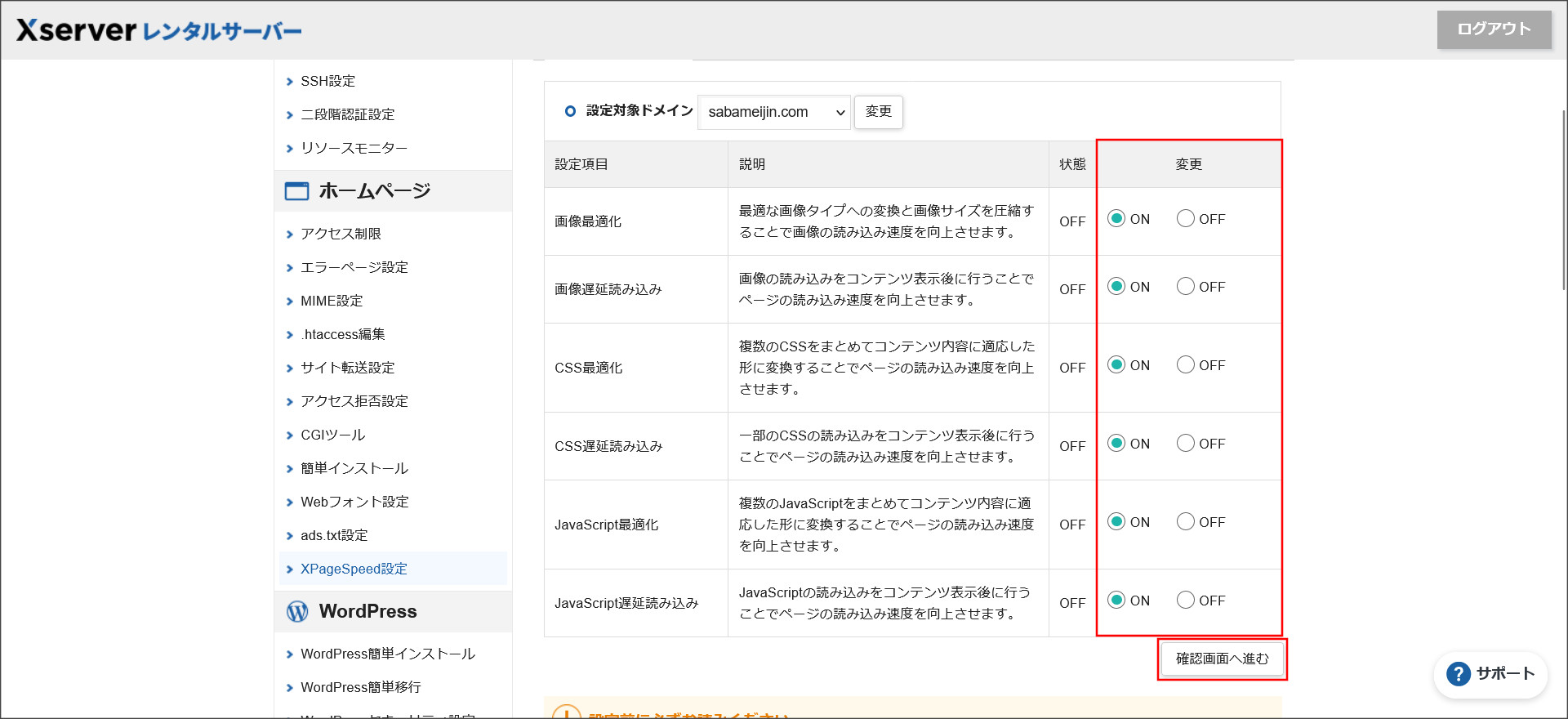Click the arrow icon beside XPageSpeed設定

point(289,569)
